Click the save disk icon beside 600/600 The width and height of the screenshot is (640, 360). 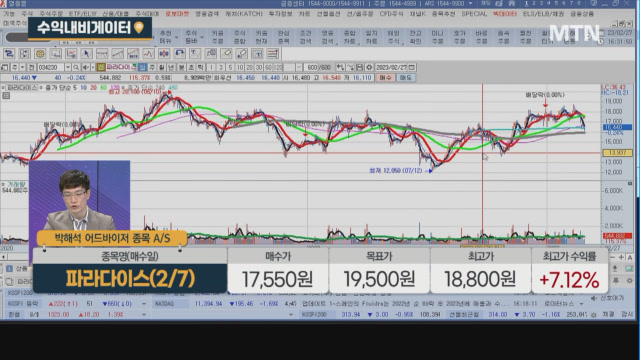tap(360, 67)
